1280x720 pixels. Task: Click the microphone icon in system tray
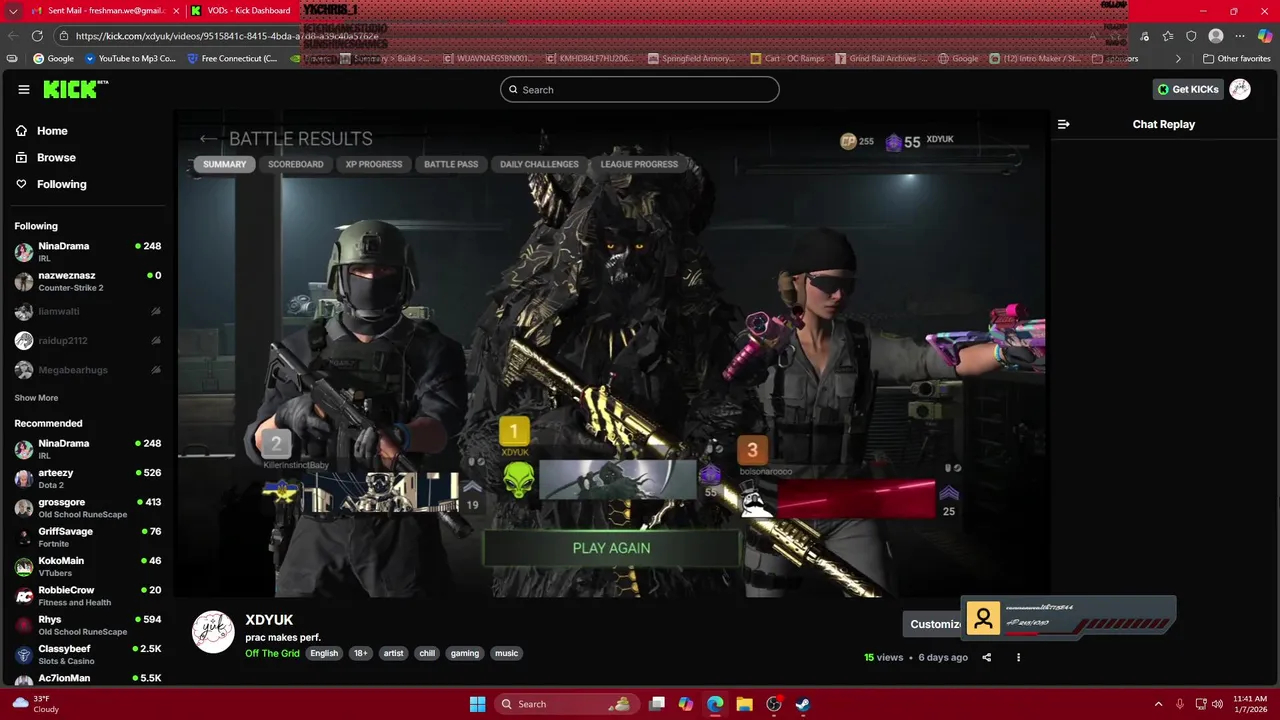click(1180, 704)
